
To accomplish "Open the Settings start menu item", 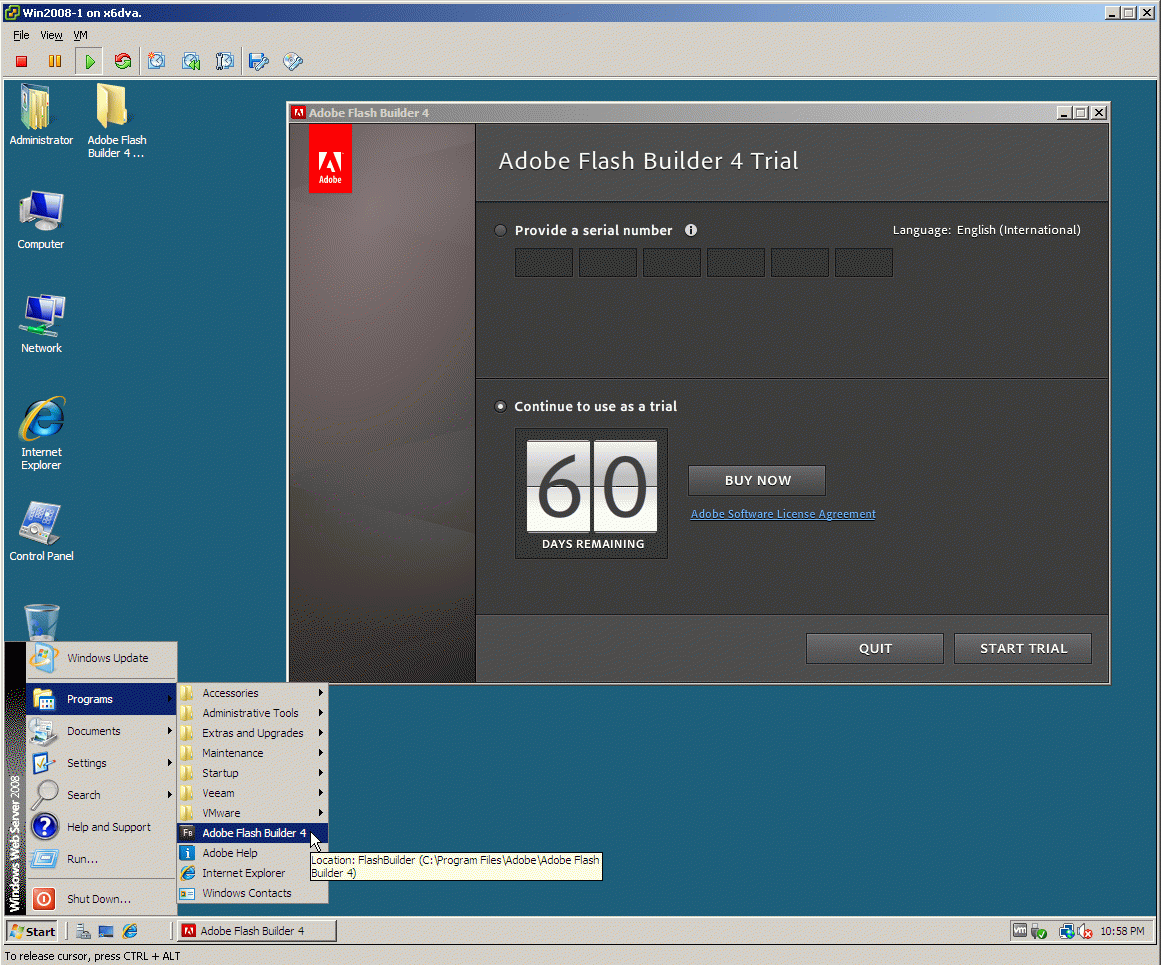I will [x=101, y=763].
